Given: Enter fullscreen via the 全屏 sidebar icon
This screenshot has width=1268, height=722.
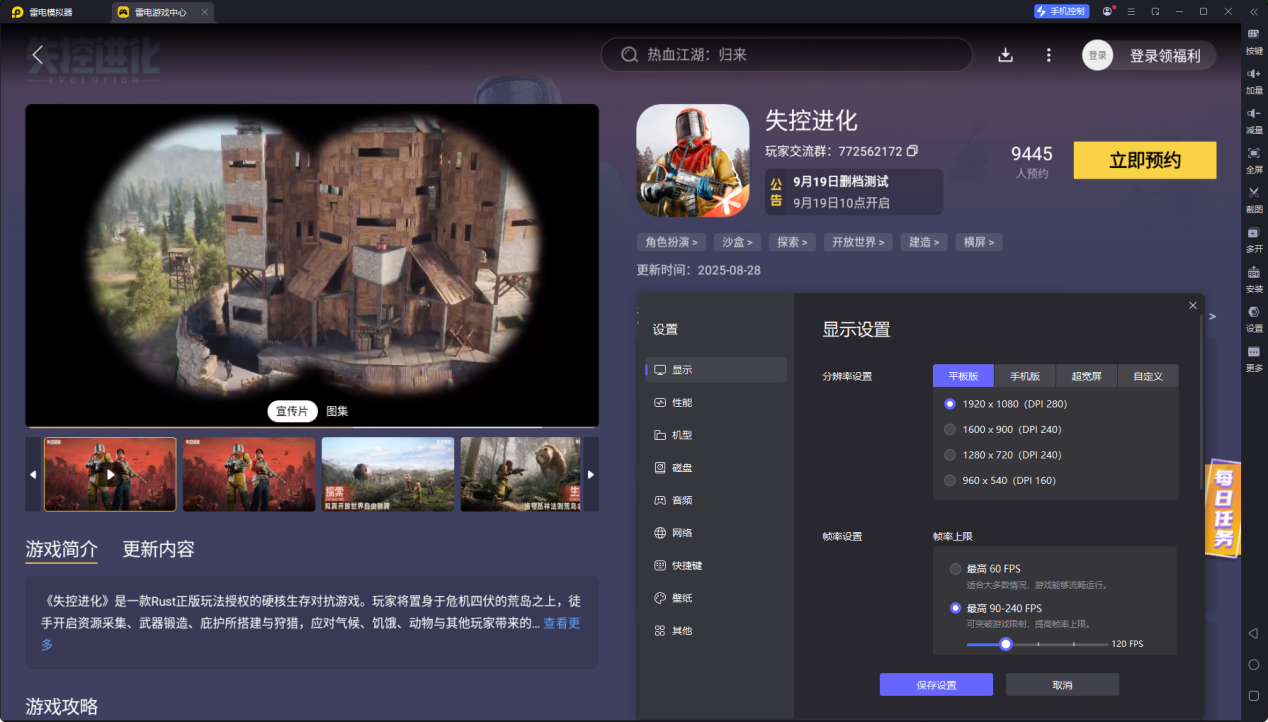Looking at the screenshot, I should coord(1253,160).
